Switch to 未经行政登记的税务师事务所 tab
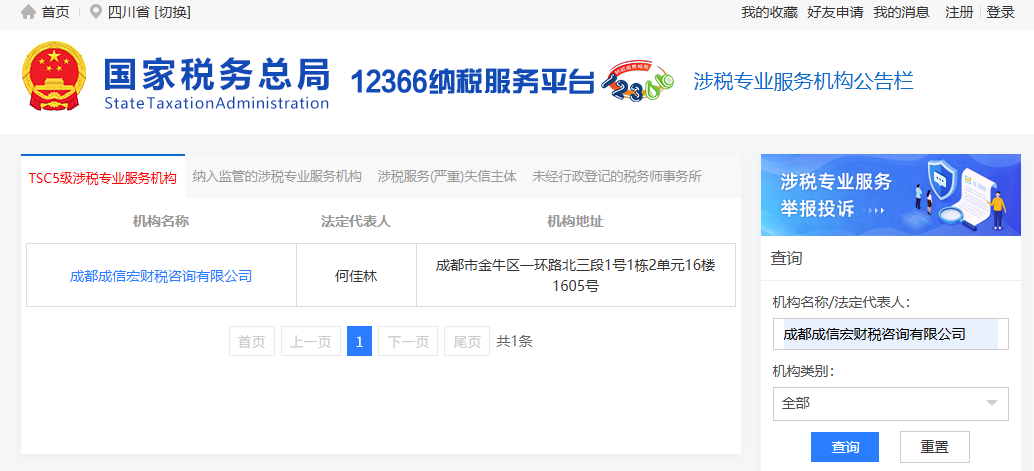Viewport: 1034px width, 471px height. [x=617, y=176]
